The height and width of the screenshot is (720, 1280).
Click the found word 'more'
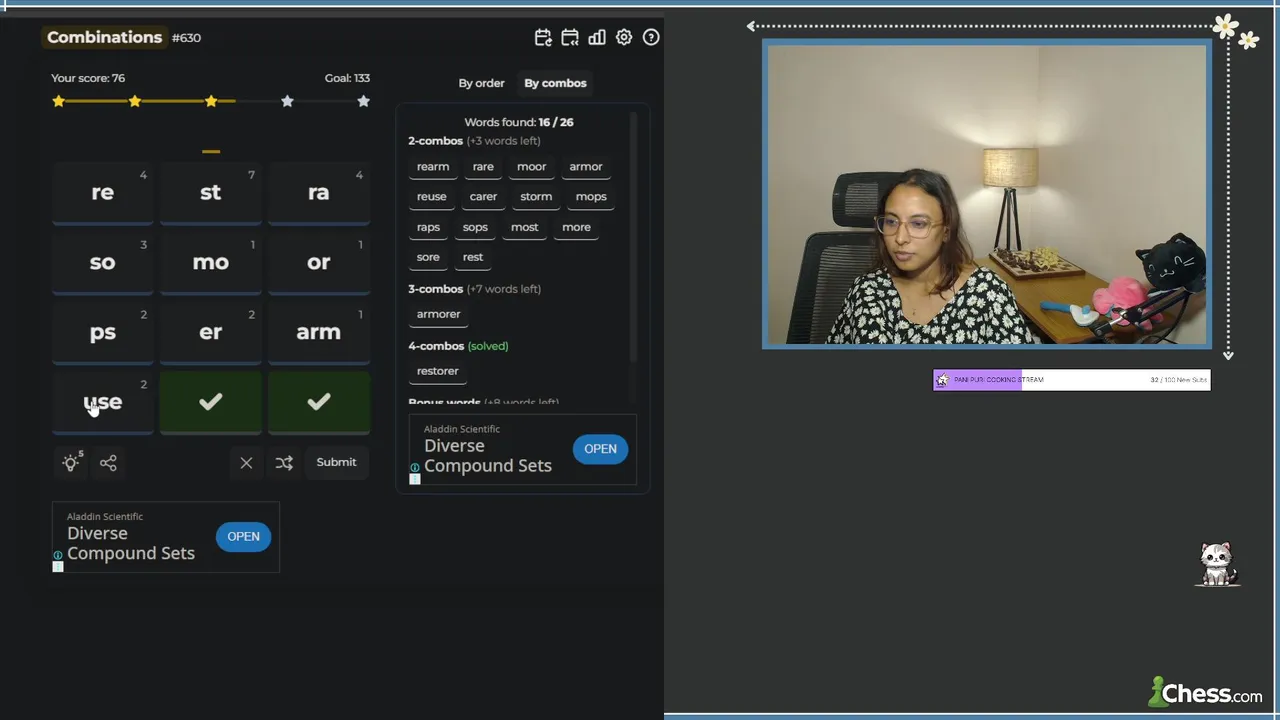click(576, 227)
